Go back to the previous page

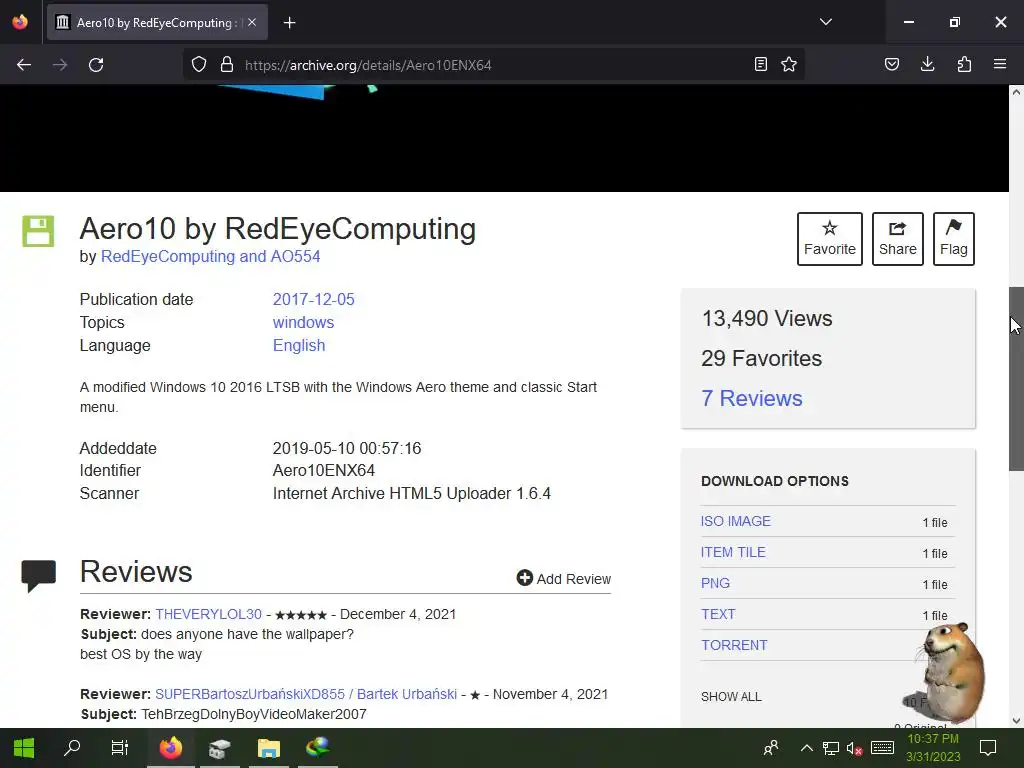point(24,65)
